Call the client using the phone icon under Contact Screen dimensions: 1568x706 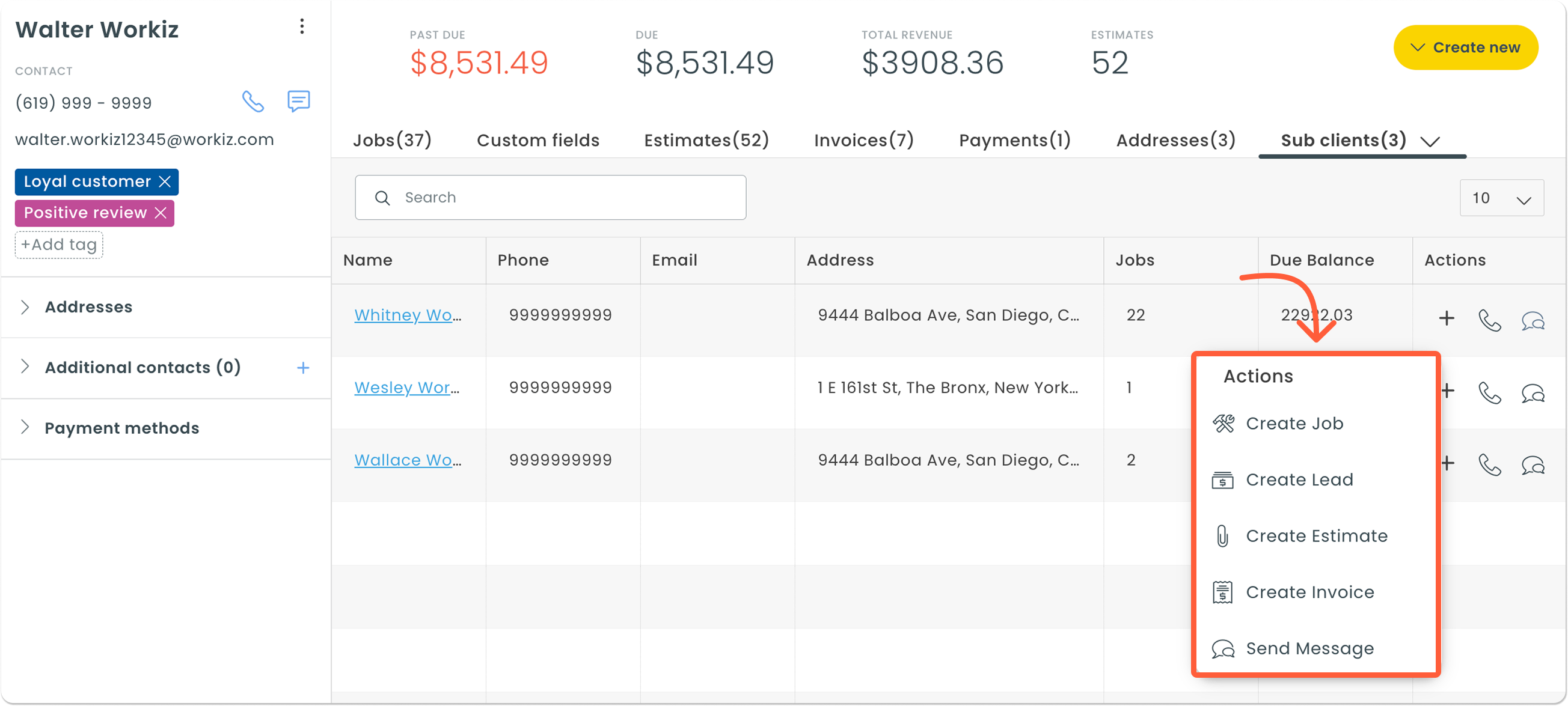[x=253, y=102]
